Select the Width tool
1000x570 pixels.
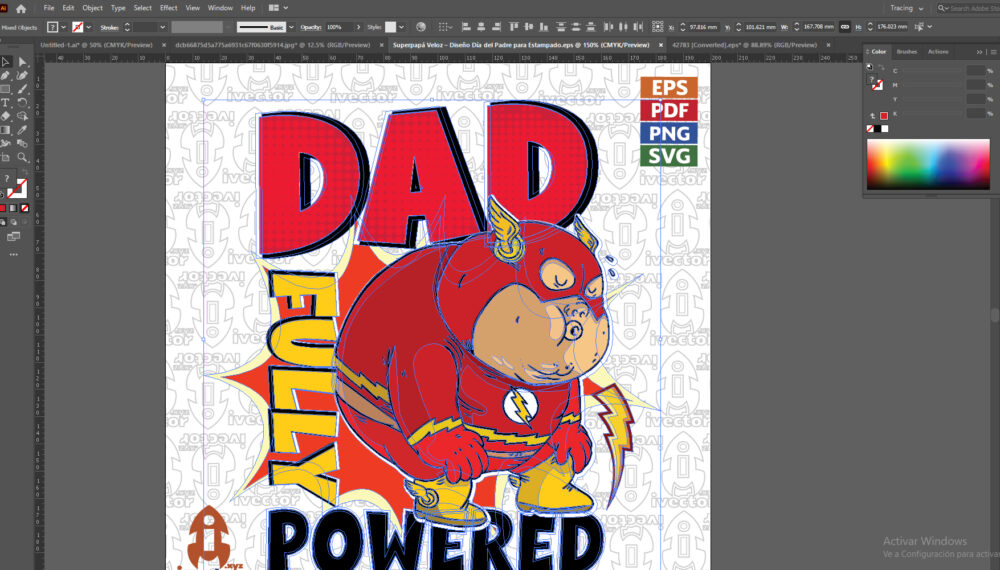click(x=6, y=143)
